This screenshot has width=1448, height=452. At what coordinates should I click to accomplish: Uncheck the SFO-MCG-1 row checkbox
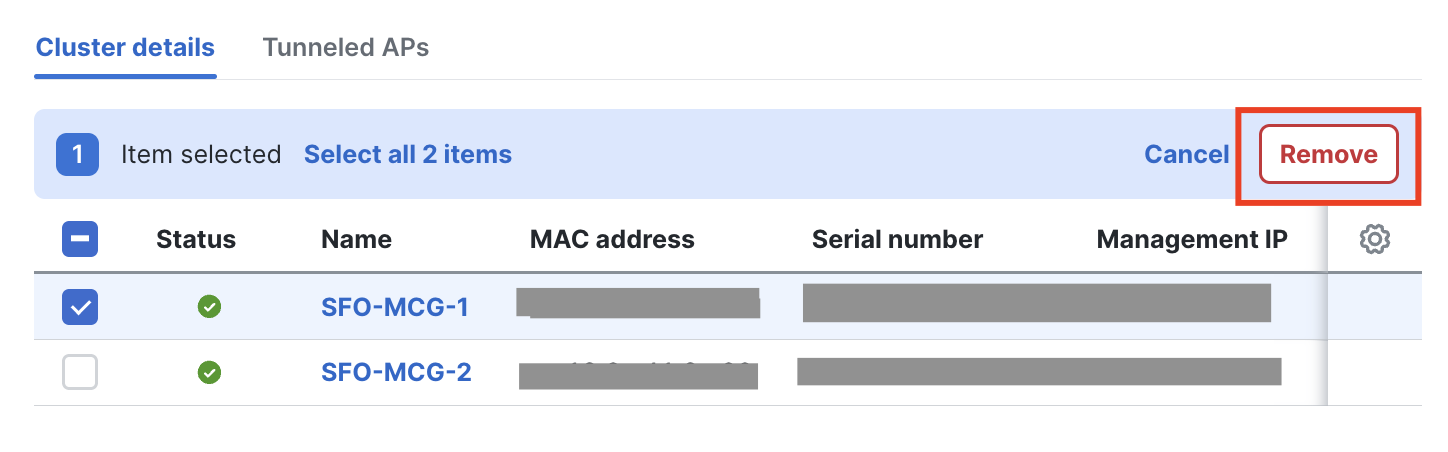pyautogui.click(x=80, y=307)
